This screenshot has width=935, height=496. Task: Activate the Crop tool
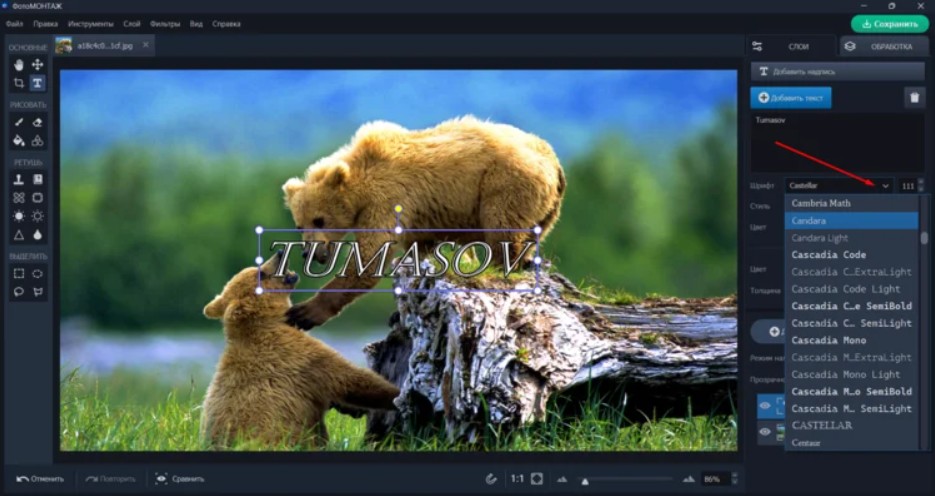(x=18, y=83)
